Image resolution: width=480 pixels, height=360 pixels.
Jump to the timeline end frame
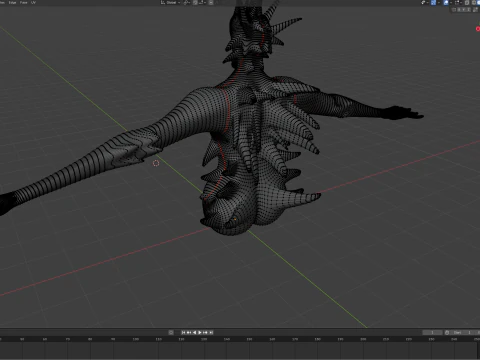(211, 332)
